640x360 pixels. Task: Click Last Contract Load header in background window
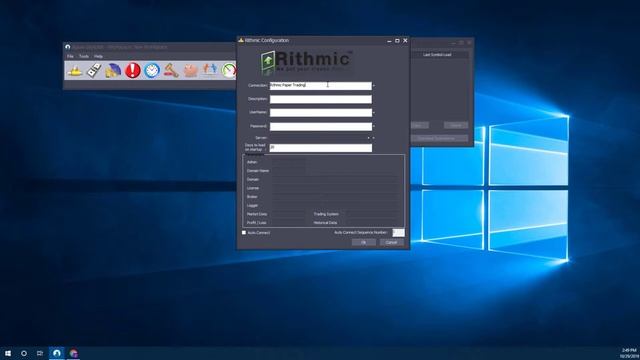pos(437,55)
